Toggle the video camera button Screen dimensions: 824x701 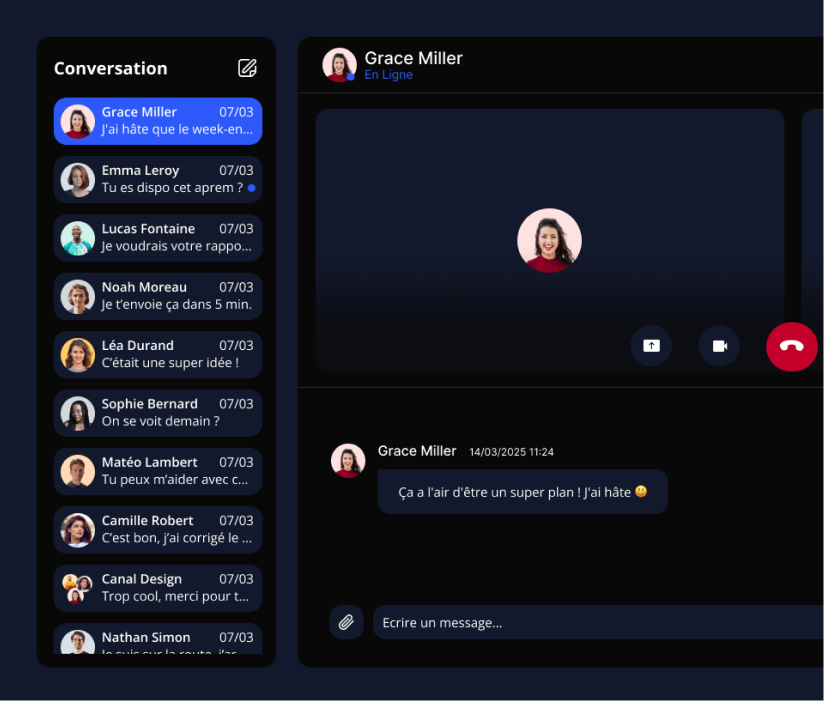point(719,346)
